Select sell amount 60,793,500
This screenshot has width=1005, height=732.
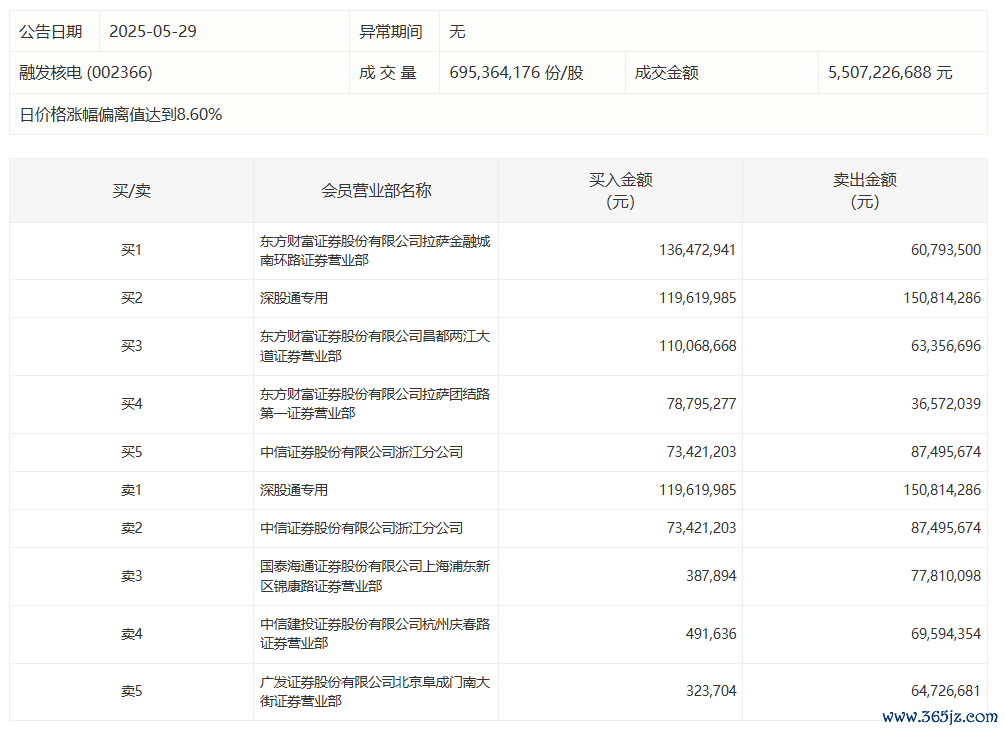pyautogui.click(x=946, y=250)
